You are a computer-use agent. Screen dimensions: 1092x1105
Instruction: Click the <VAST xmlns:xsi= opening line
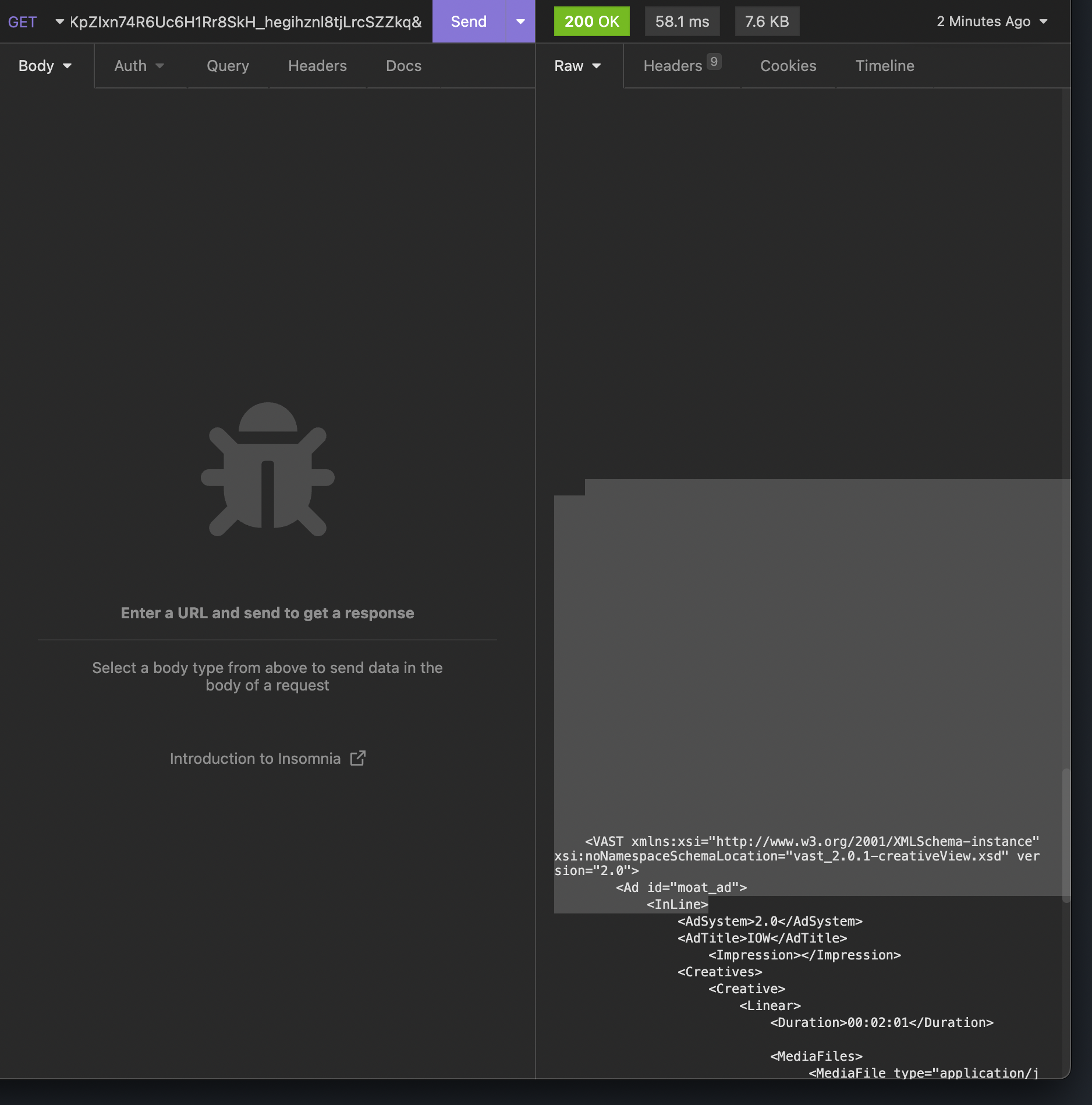point(812,841)
